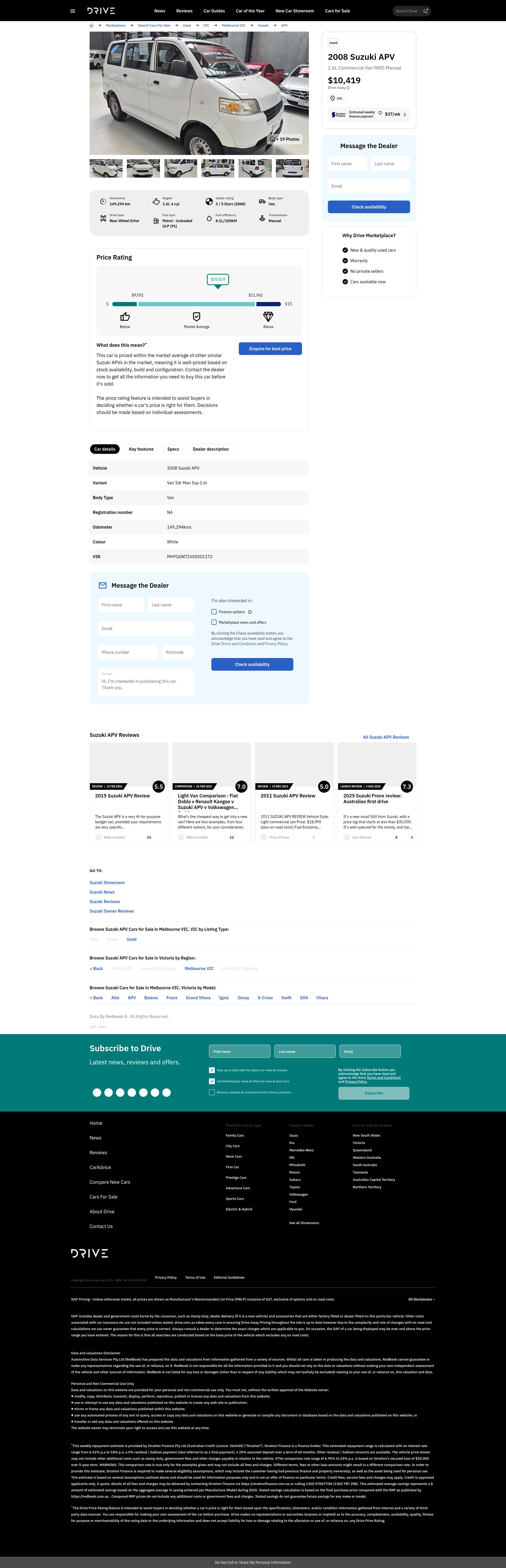Expand the $37/wk finance payment chevron

click(404, 114)
